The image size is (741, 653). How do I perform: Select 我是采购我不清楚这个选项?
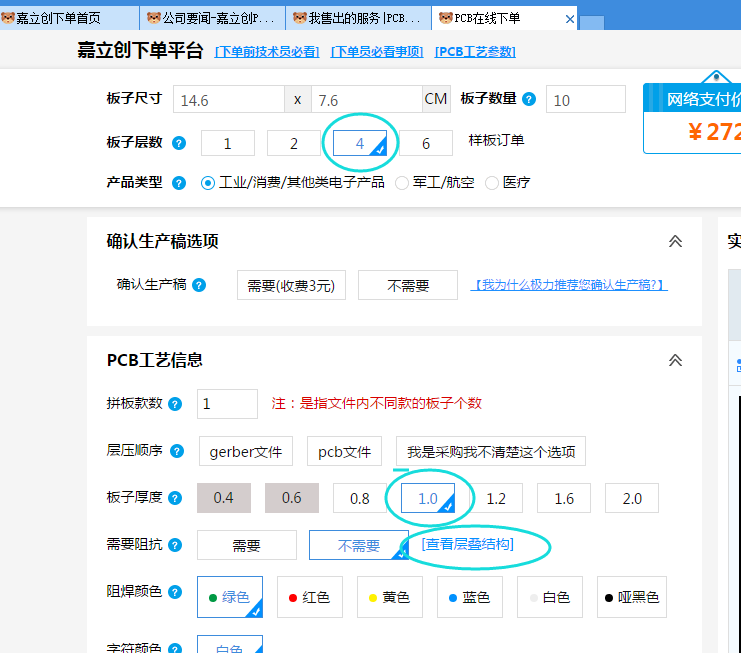click(x=491, y=451)
